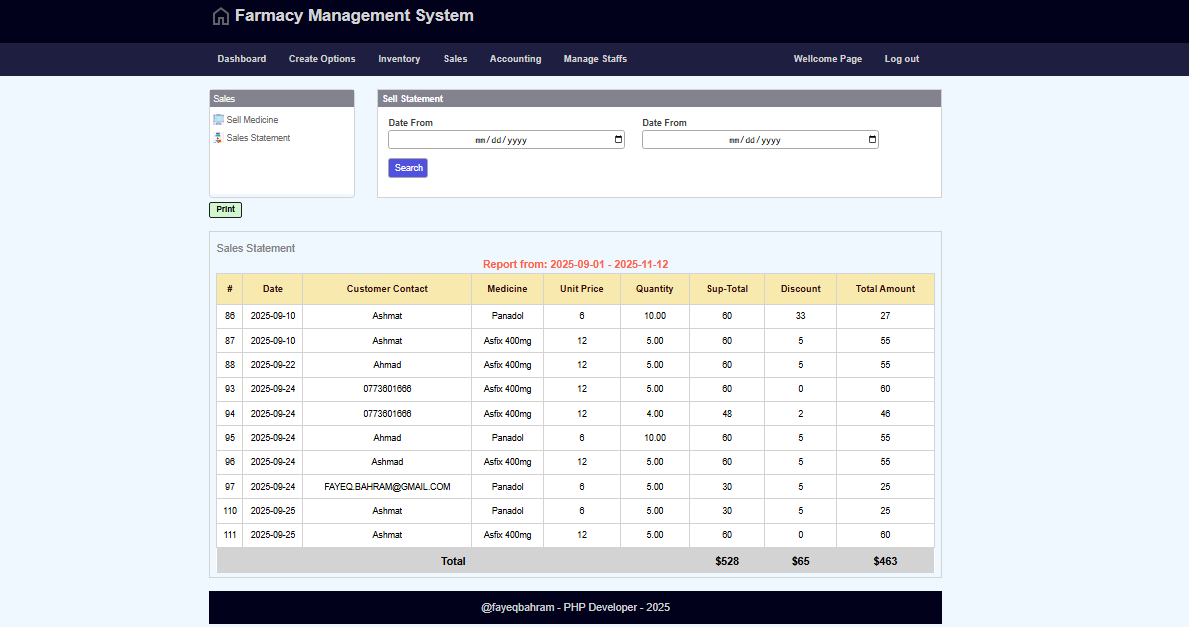This screenshot has width=1189, height=627.
Task: Select the Sales navigation item
Action: (455, 59)
